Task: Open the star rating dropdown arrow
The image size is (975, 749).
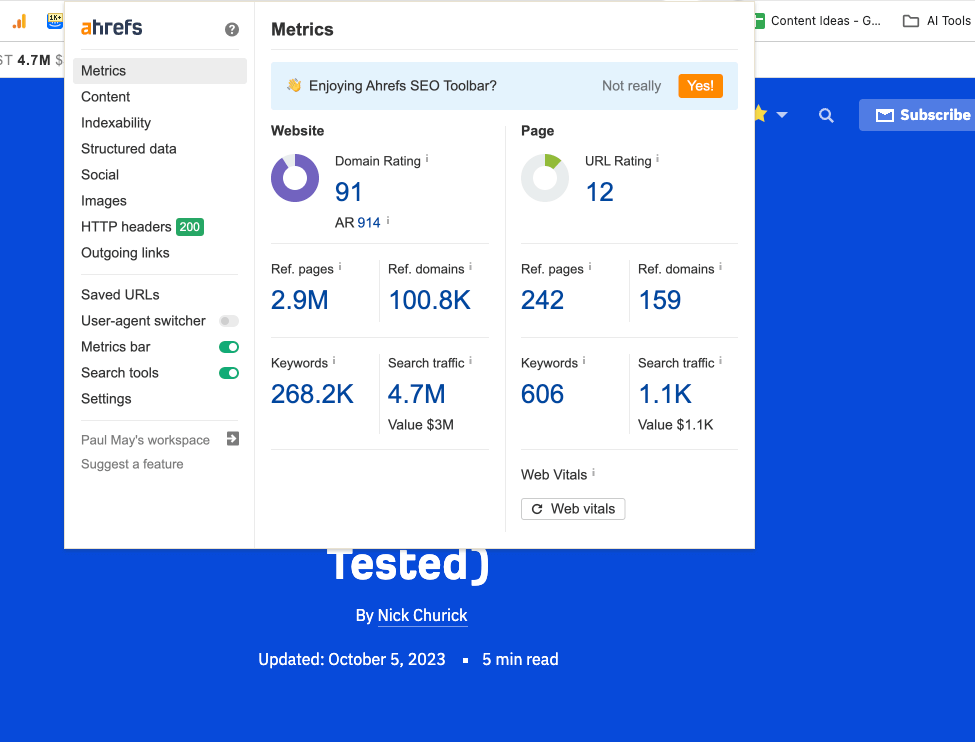Action: click(x=782, y=115)
